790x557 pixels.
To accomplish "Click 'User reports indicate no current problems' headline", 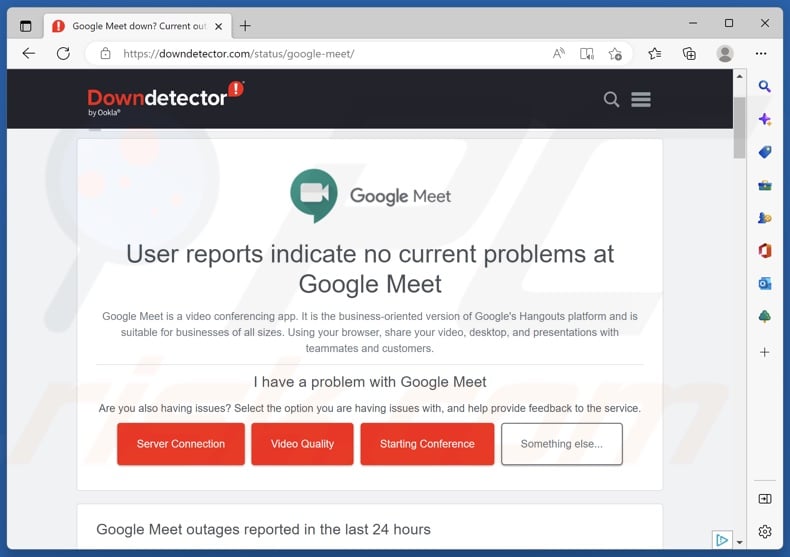I will click(x=370, y=269).
